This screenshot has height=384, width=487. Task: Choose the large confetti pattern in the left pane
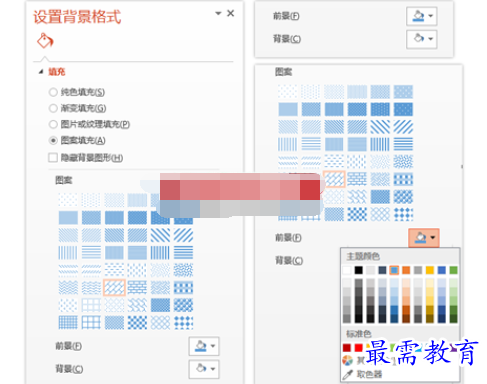tap(183, 270)
